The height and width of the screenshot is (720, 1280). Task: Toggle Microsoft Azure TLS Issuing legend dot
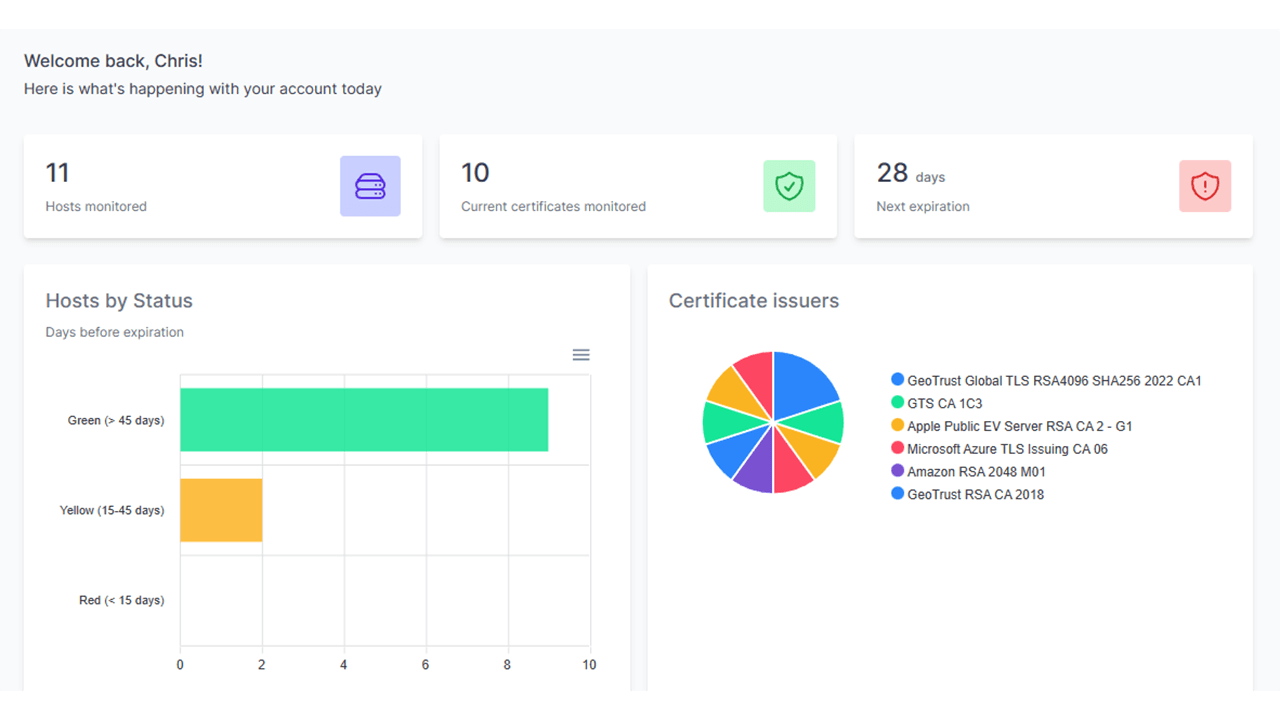click(897, 448)
